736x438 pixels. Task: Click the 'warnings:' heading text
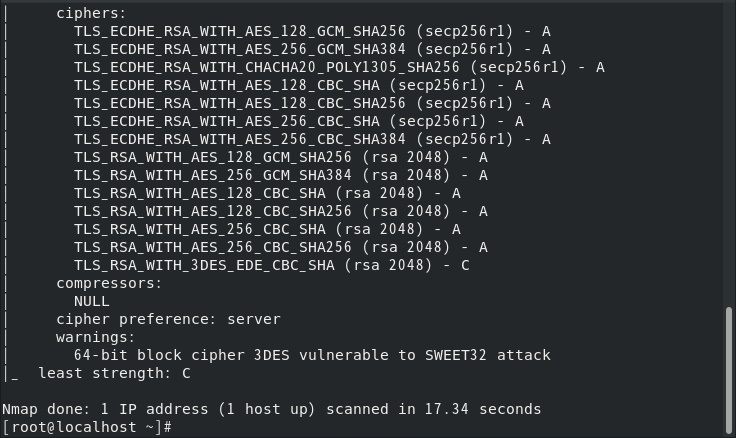(x=96, y=337)
